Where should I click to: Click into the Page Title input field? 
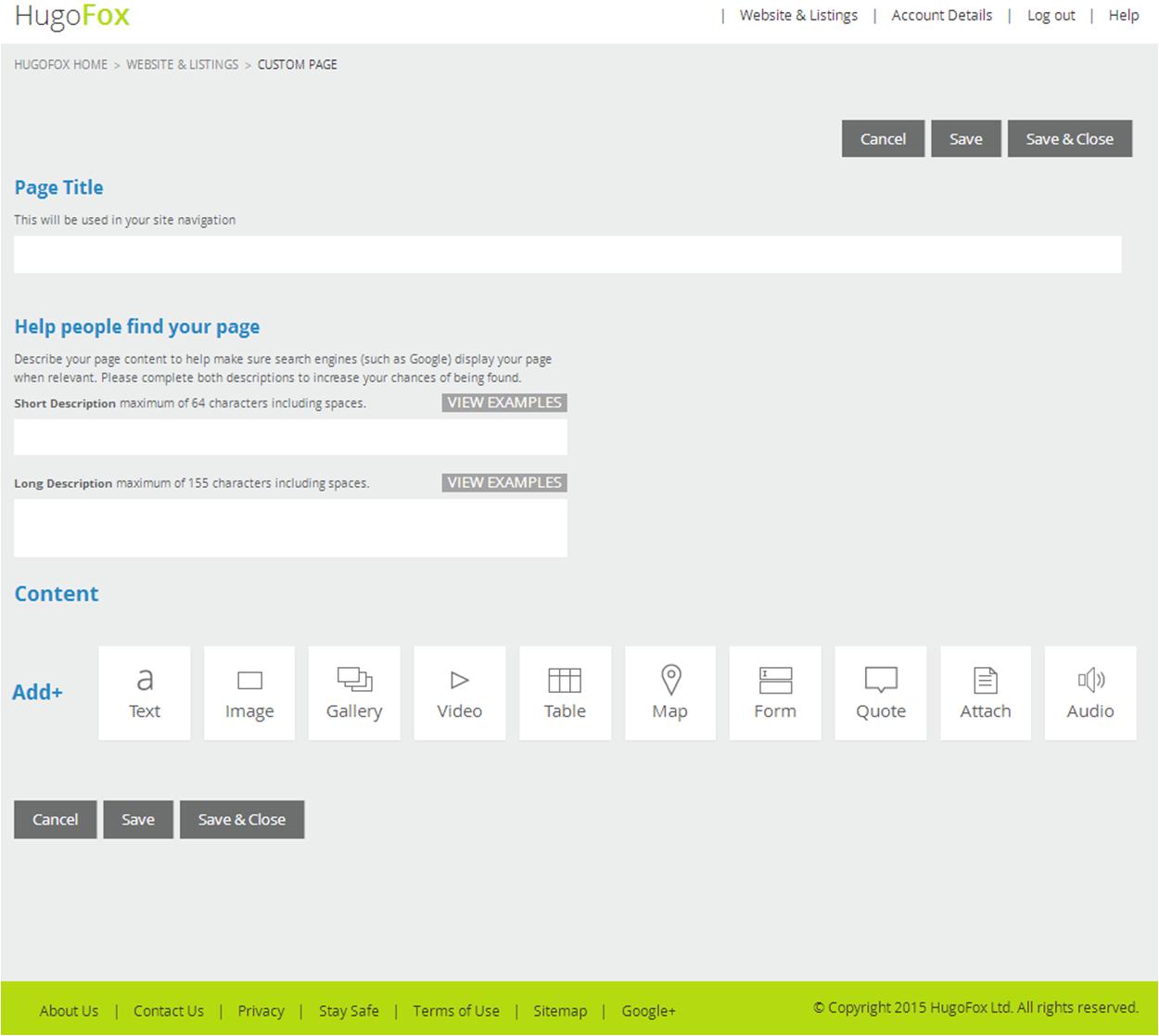pos(567,254)
